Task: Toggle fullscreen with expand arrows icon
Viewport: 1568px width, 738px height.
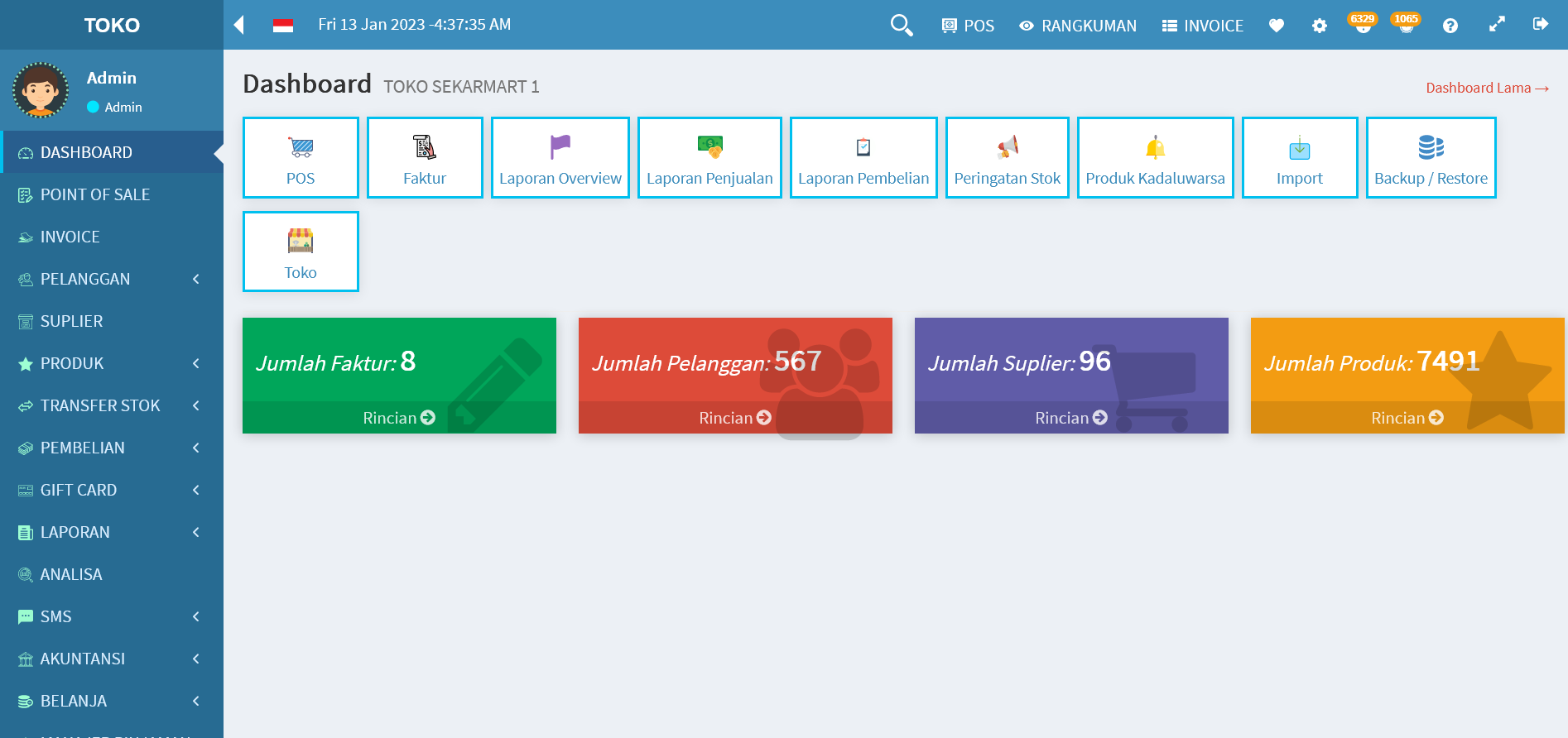Action: (1496, 25)
